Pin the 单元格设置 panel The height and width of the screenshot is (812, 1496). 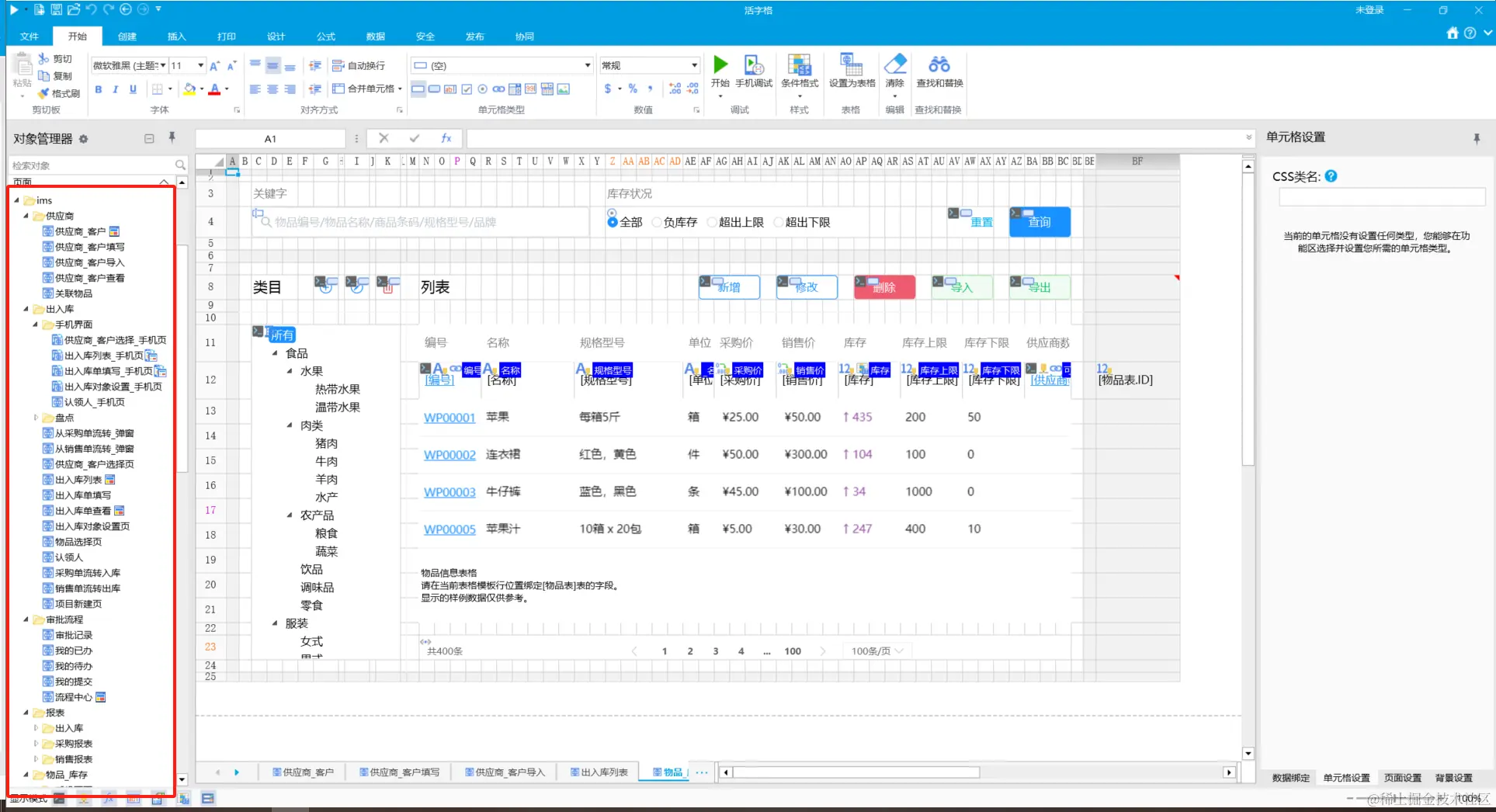1477,138
